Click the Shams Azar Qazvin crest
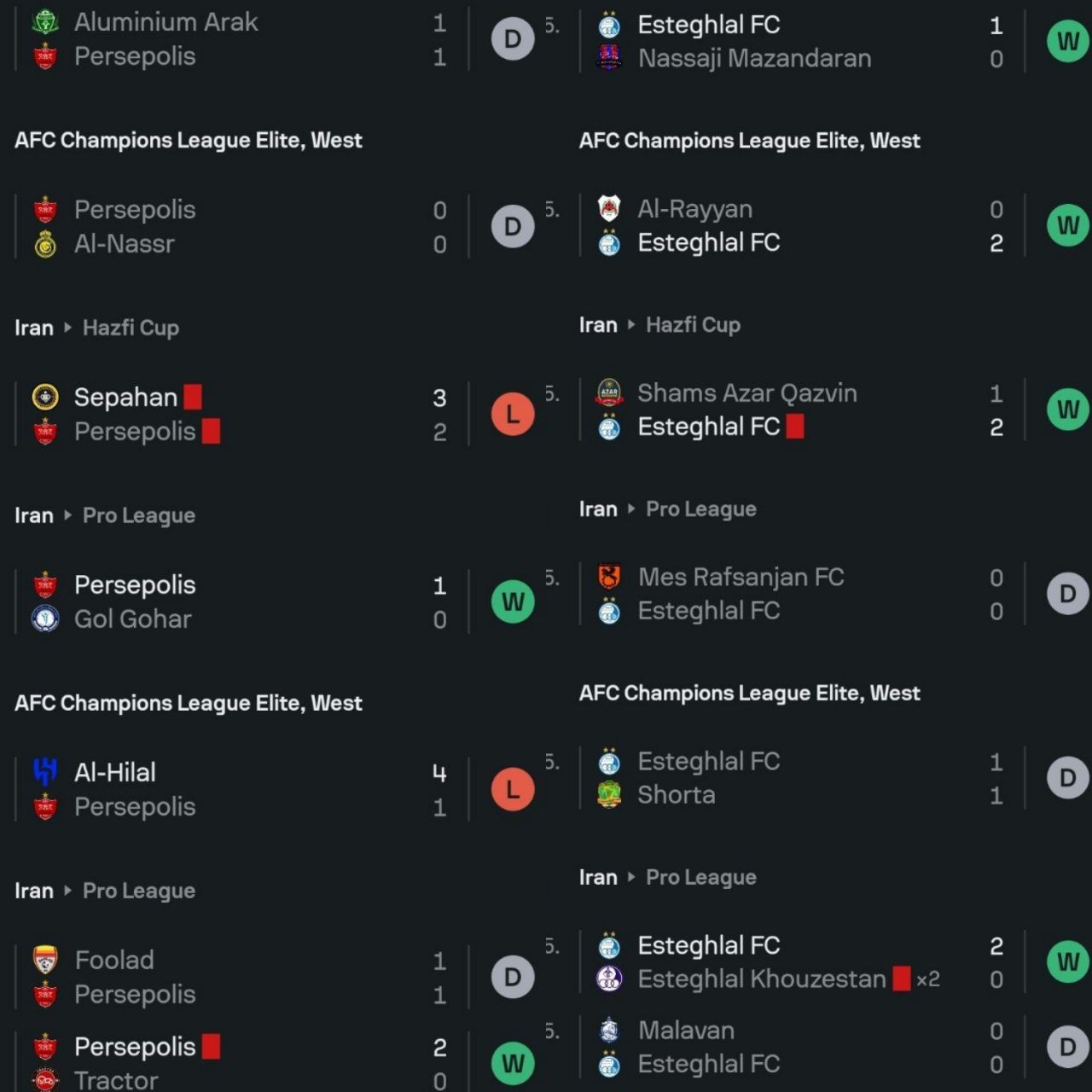 609,392
